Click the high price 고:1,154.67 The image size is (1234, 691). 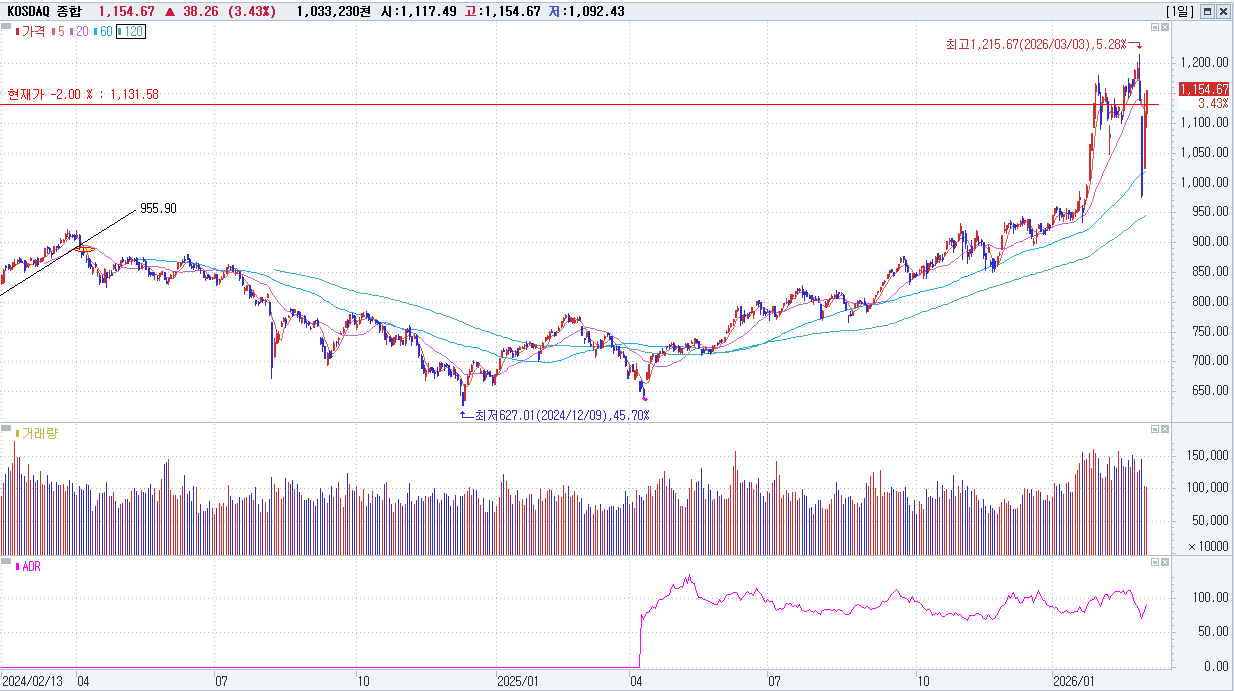501,11
